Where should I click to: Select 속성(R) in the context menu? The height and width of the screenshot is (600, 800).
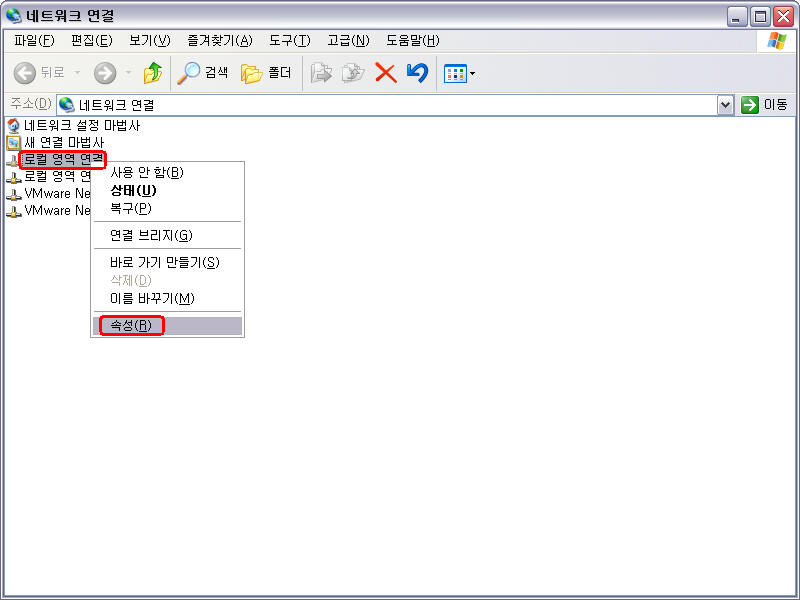point(131,326)
